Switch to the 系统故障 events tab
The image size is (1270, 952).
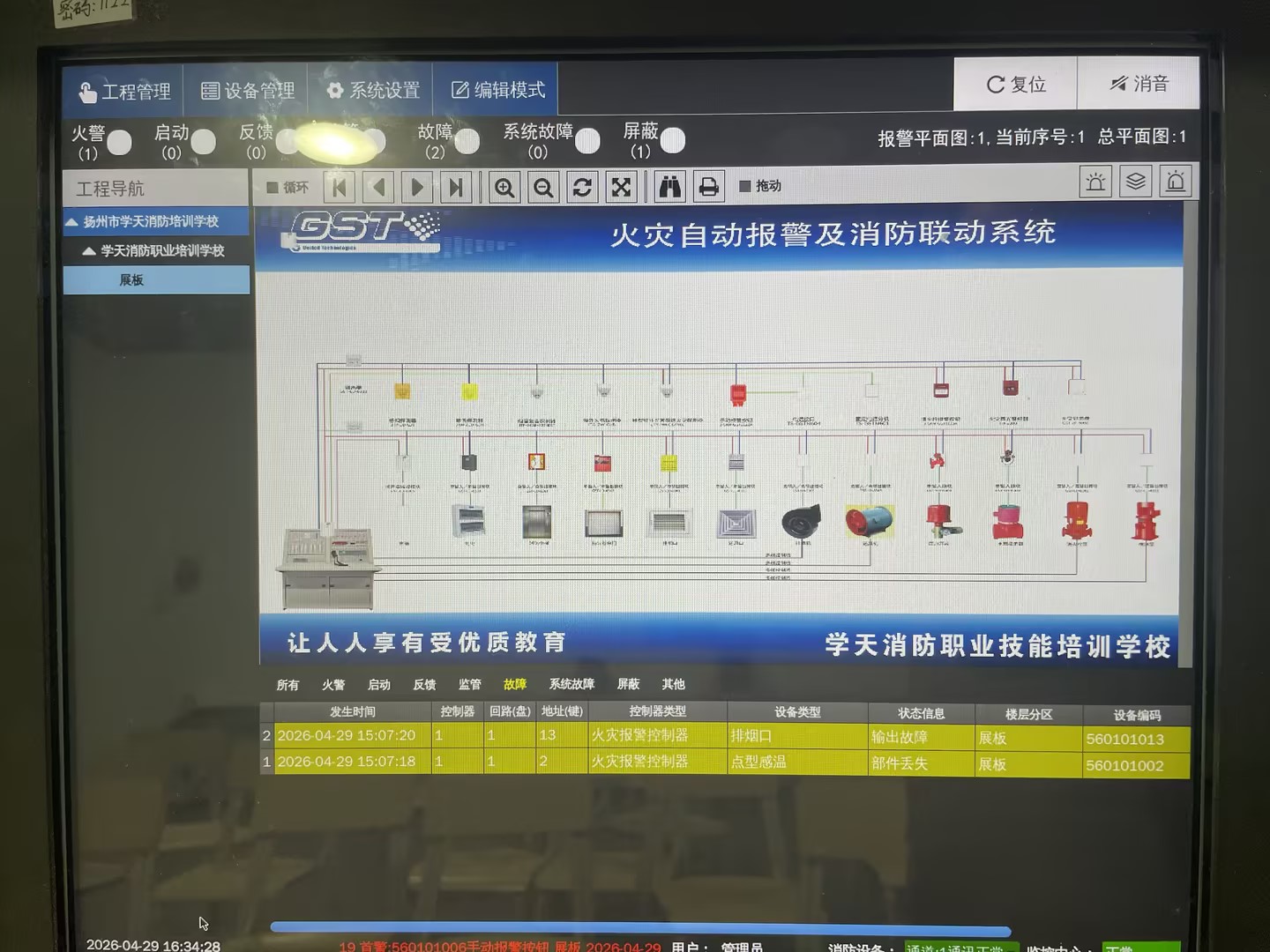click(571, 684)
